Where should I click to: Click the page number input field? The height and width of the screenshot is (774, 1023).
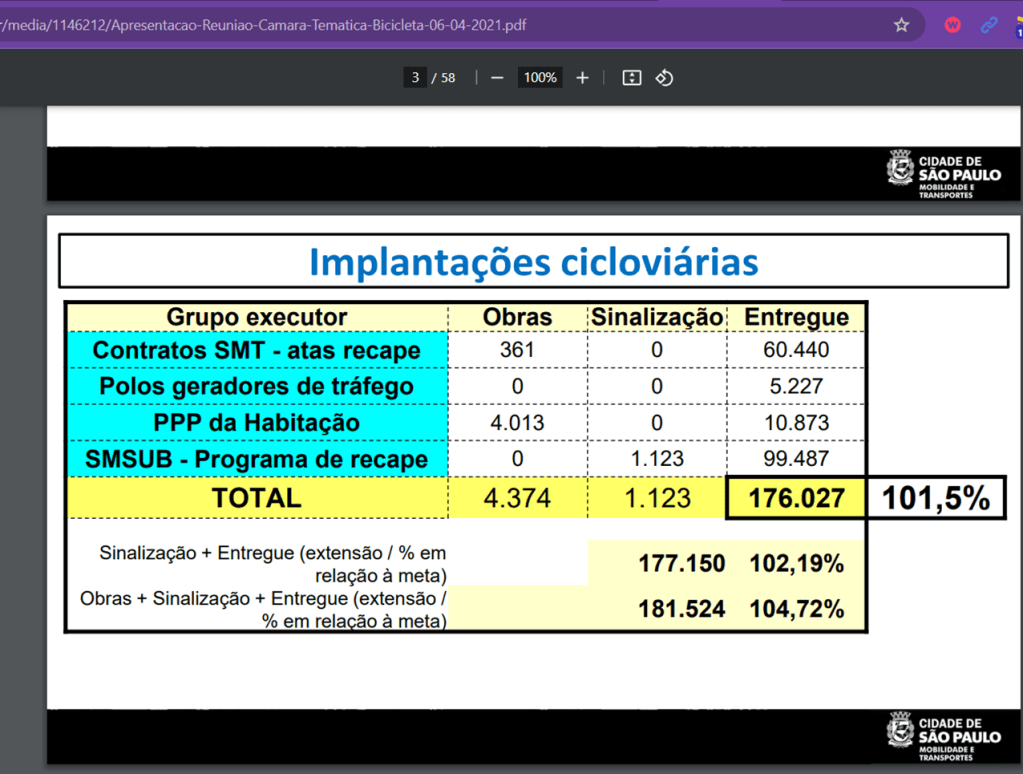click(x=414, y=78)
